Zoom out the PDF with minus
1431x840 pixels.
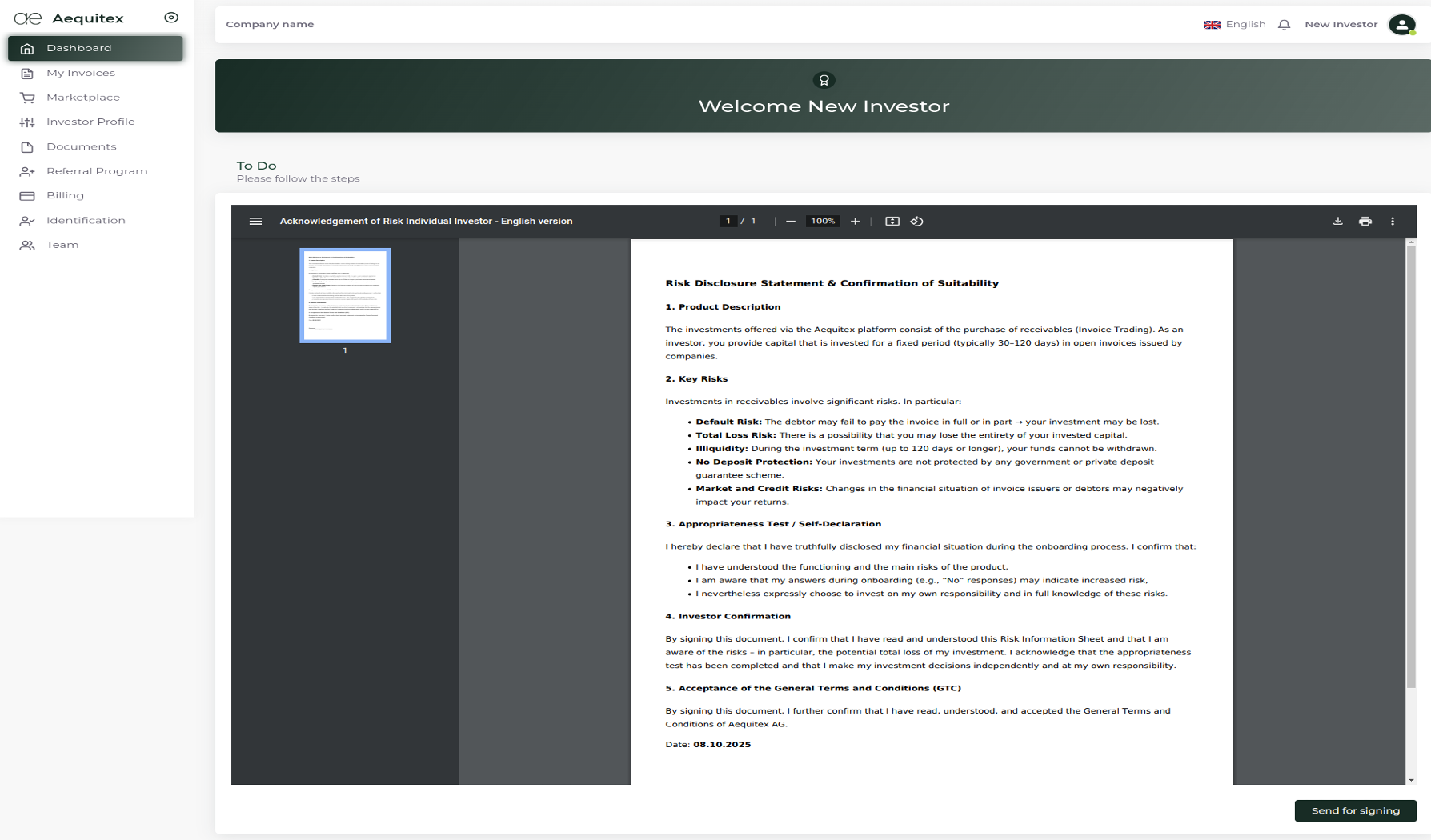coord(791,222)
